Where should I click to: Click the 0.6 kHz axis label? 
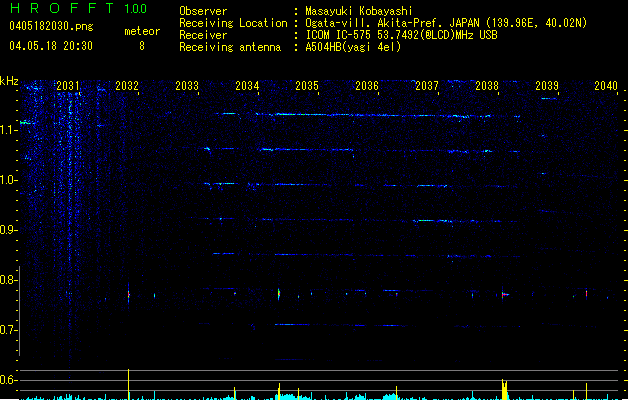(x=8, y=380)
